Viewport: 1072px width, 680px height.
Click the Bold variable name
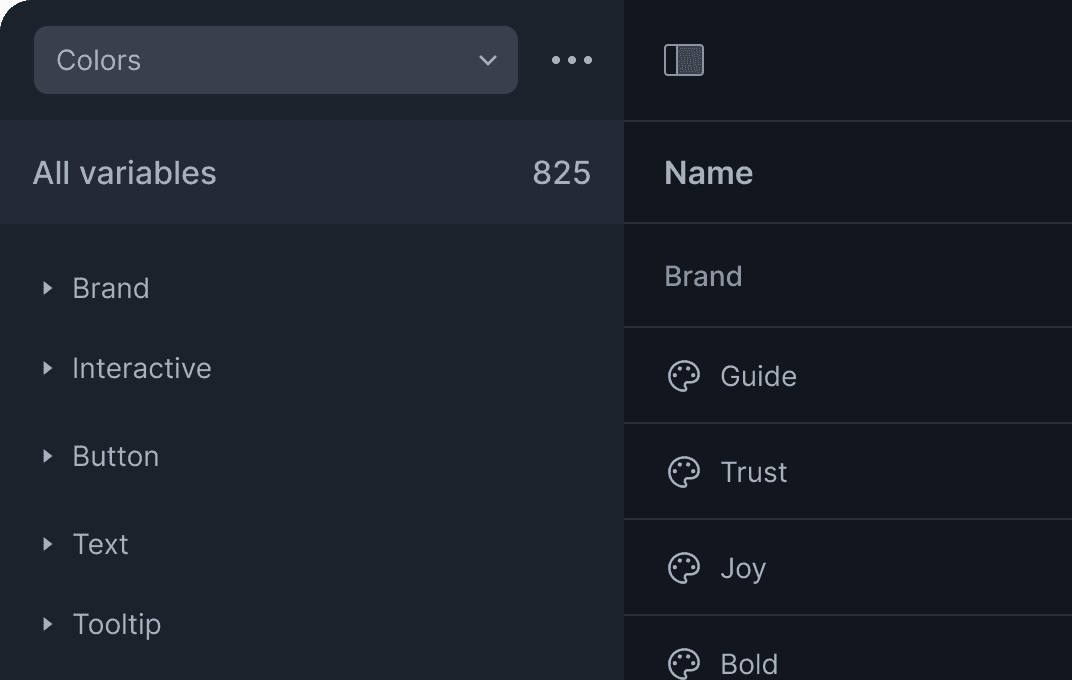click(748, 663)
